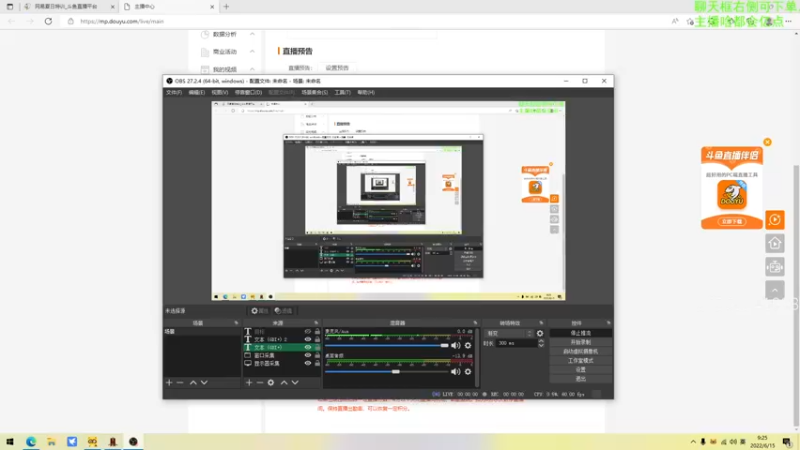Viewport: 800px width, 450px height.
Task: Show the hidden first text source
Action: tap(308, 332)
